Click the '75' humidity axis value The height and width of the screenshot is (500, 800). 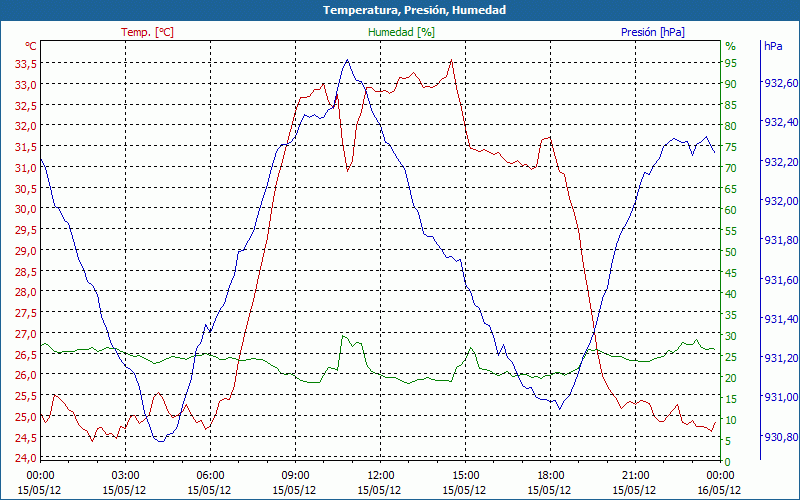tap(731, 147)
